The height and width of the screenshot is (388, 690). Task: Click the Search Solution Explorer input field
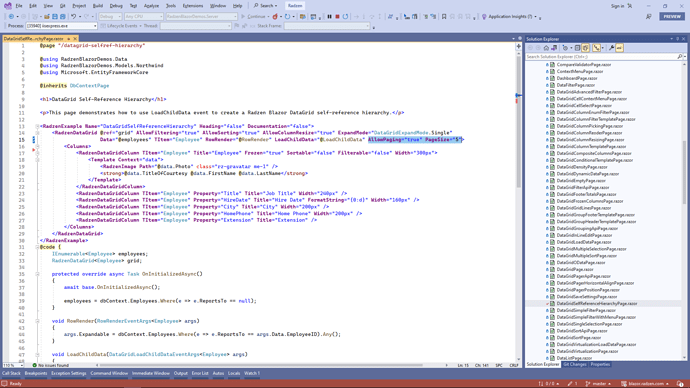tap(601, 57)
